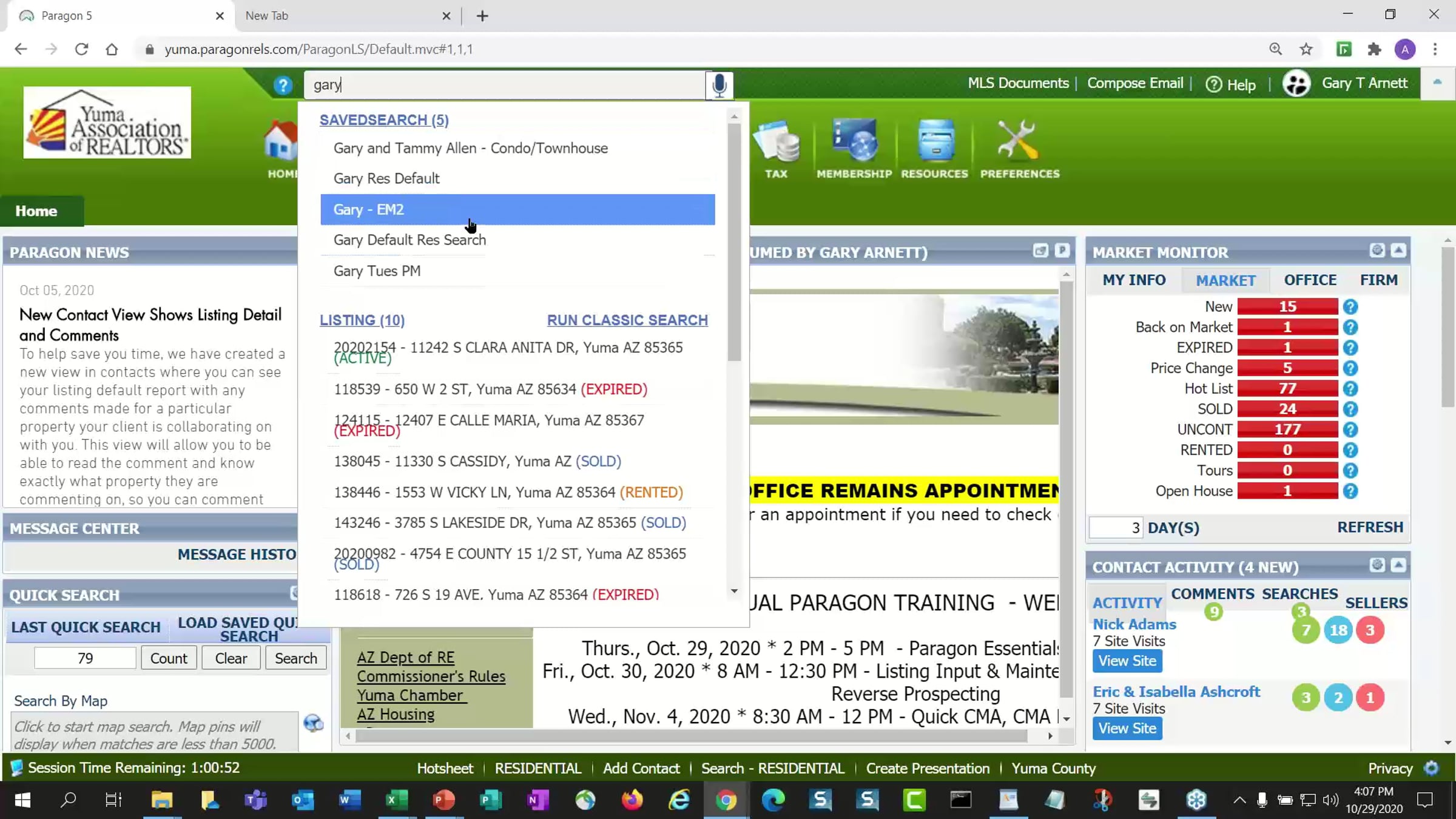Click the search dropdown scrollbar thumb
The height and width of the screenshot is (819, 1456).
(x=734, y=243)
